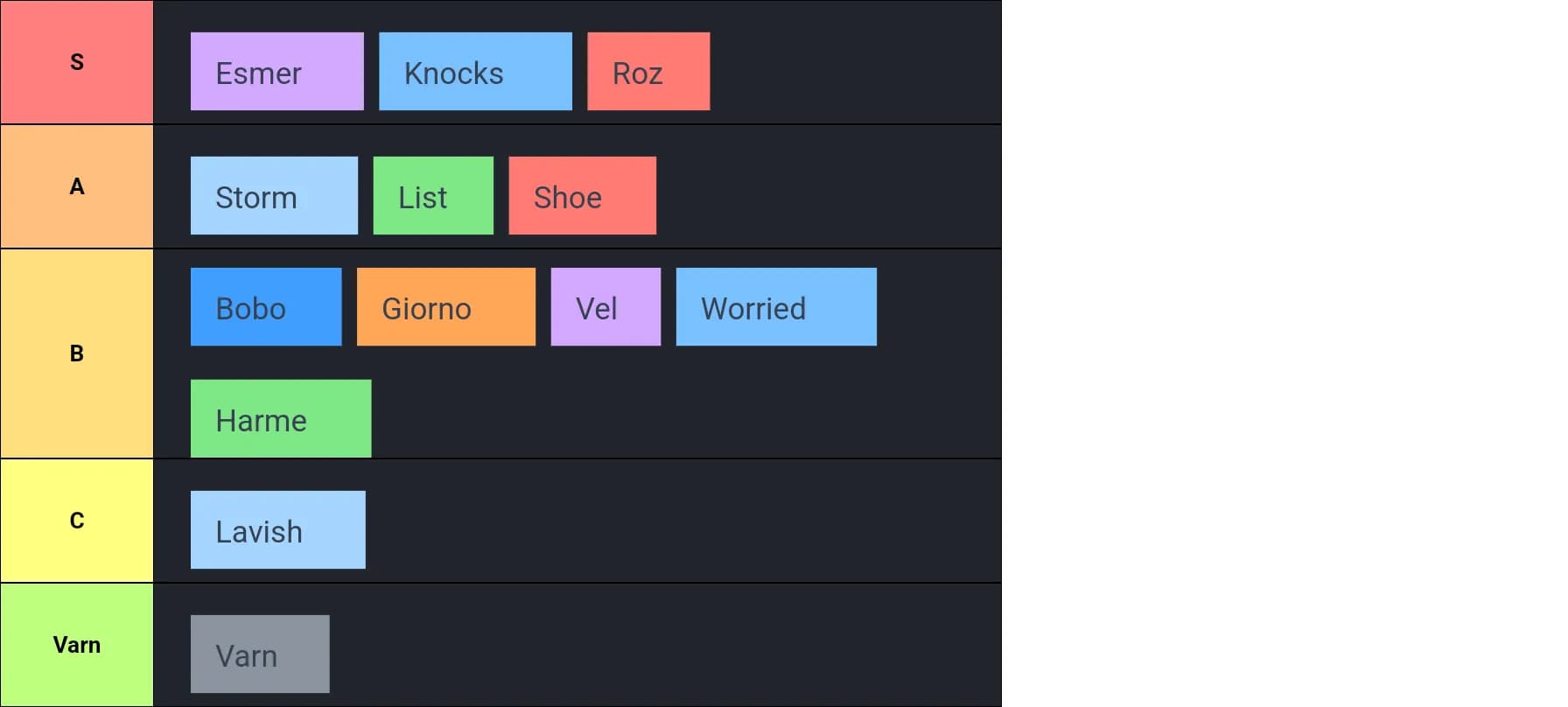Viewport: 1568px width, 707px height.
Task: Click the green Varn tier label
Action: click(77, 645)
